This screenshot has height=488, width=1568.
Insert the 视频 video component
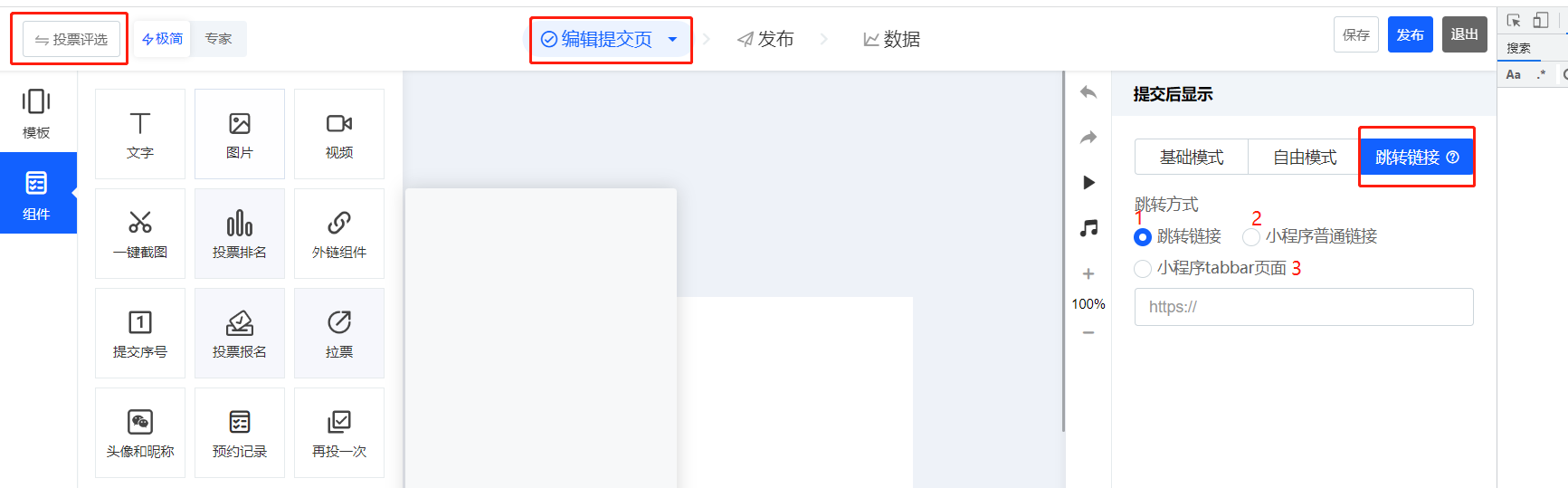pos(339,134)
